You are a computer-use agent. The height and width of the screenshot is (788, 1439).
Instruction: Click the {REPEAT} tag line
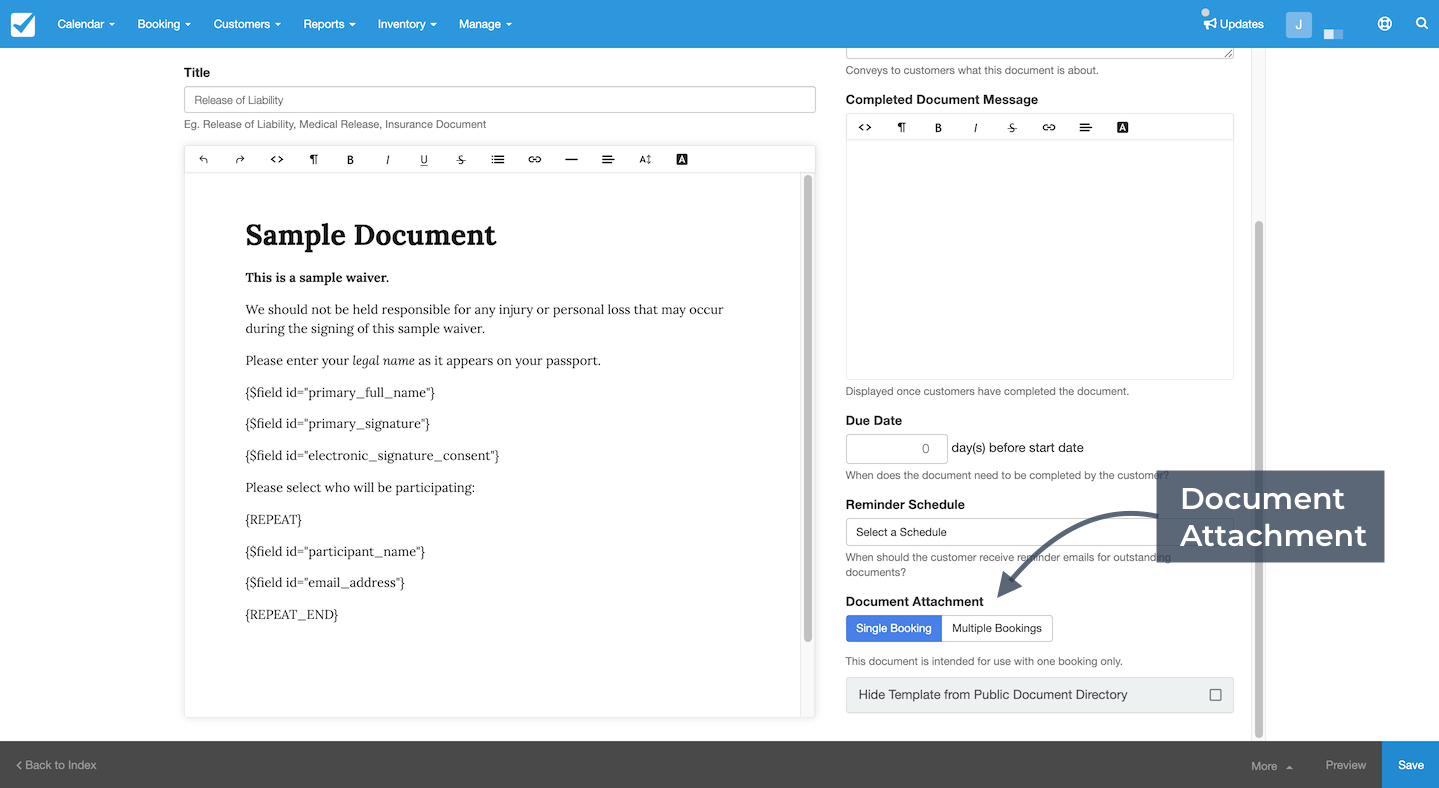(x=273, y=520)
